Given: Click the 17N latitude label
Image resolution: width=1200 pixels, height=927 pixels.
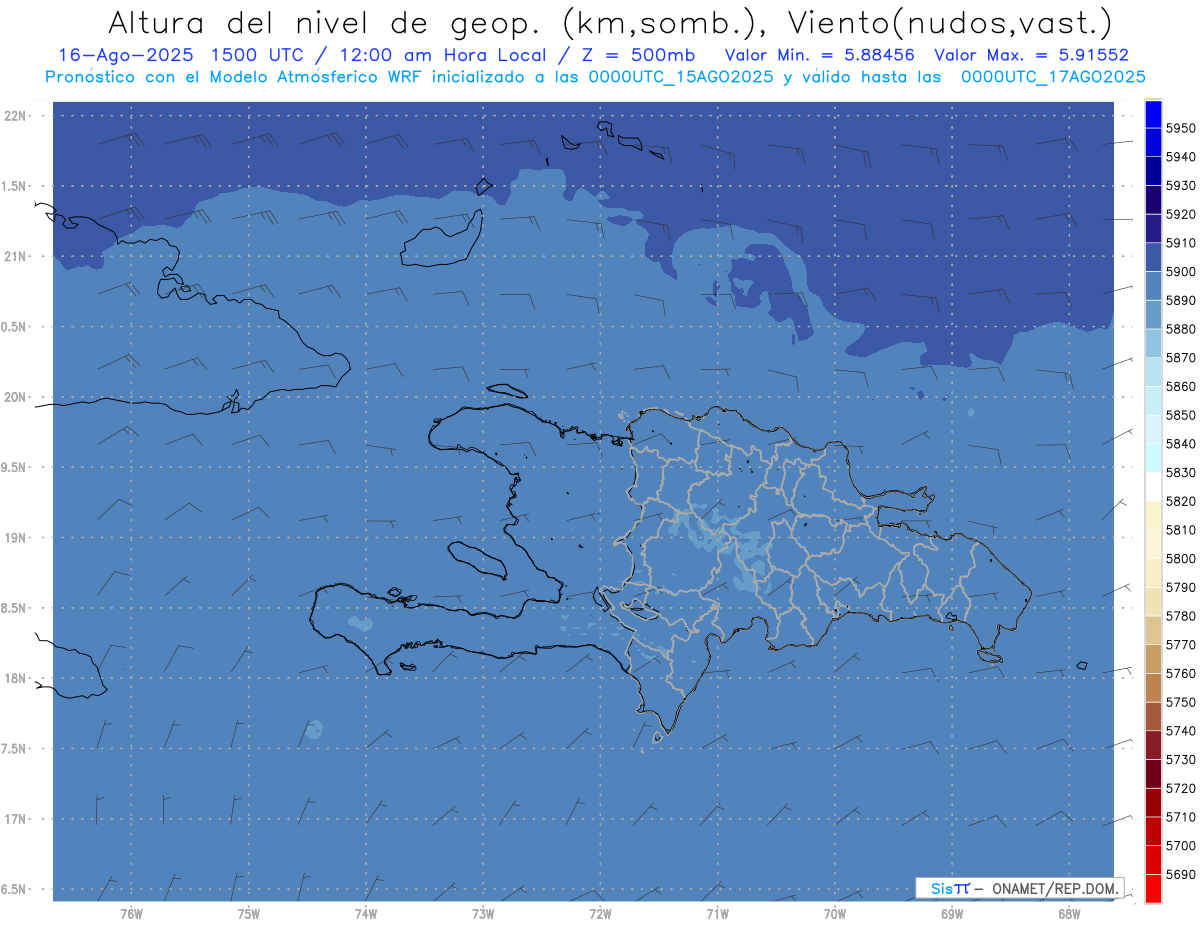Looking at the screenshot, I should click(x=16, y=820).
